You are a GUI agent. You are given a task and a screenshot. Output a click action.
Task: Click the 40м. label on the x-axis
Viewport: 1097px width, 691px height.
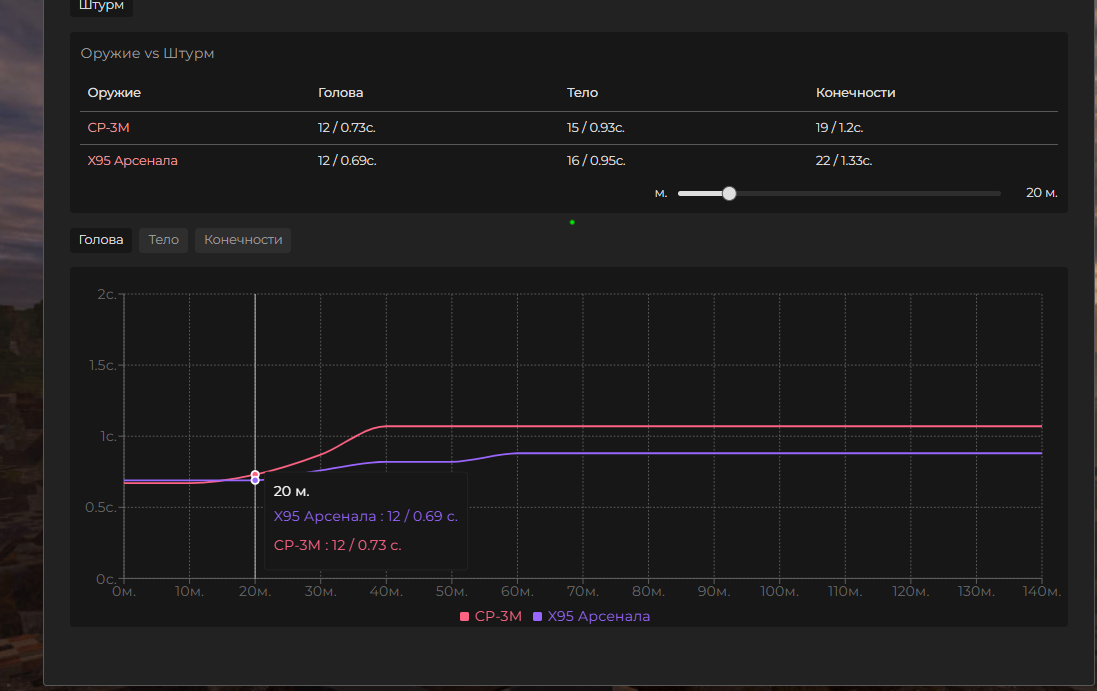(386, 593)
